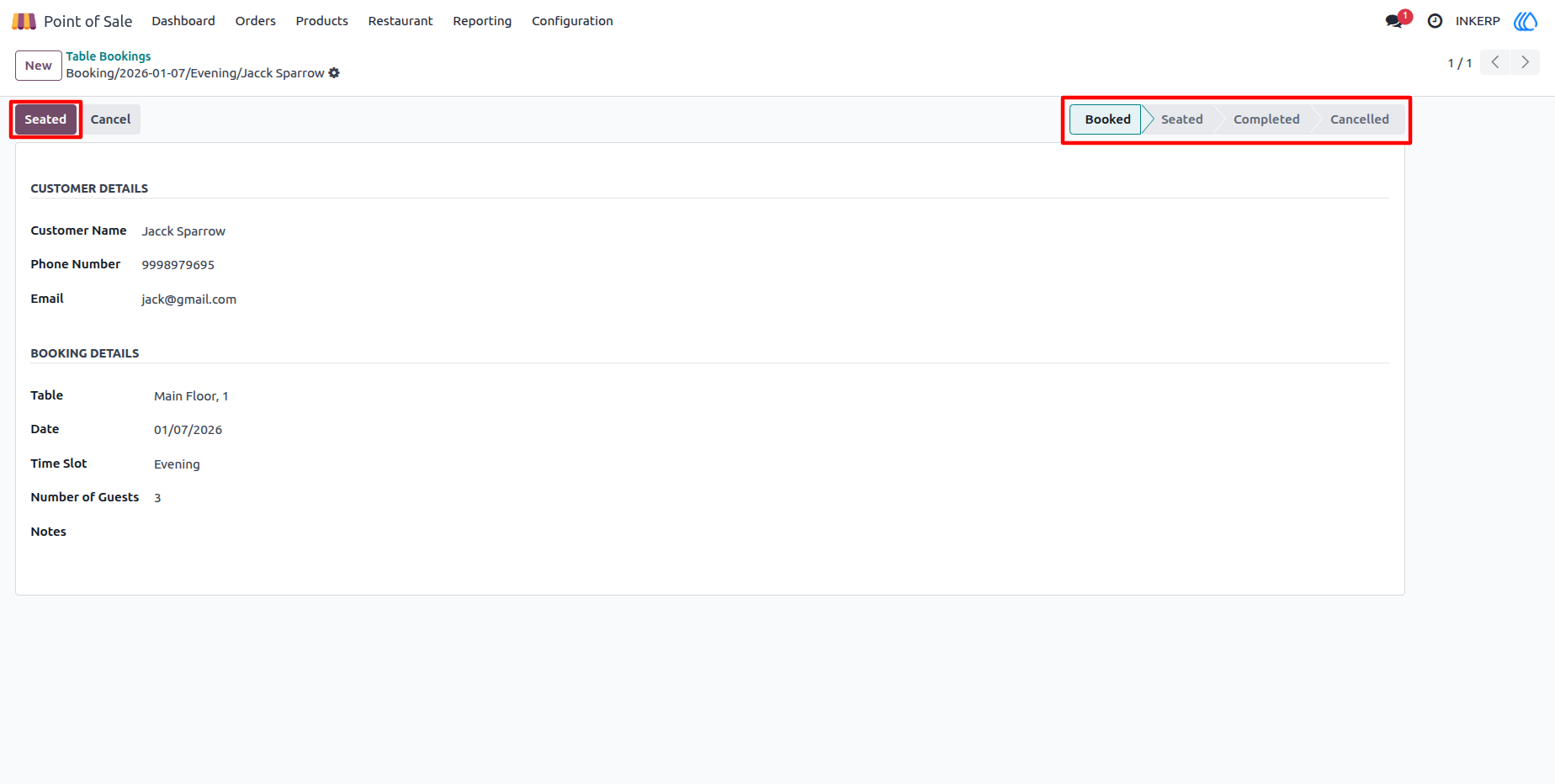Viewport: 1555px width, 784px height.
Task: Open the Reporting menu
Action: [482, 21]
